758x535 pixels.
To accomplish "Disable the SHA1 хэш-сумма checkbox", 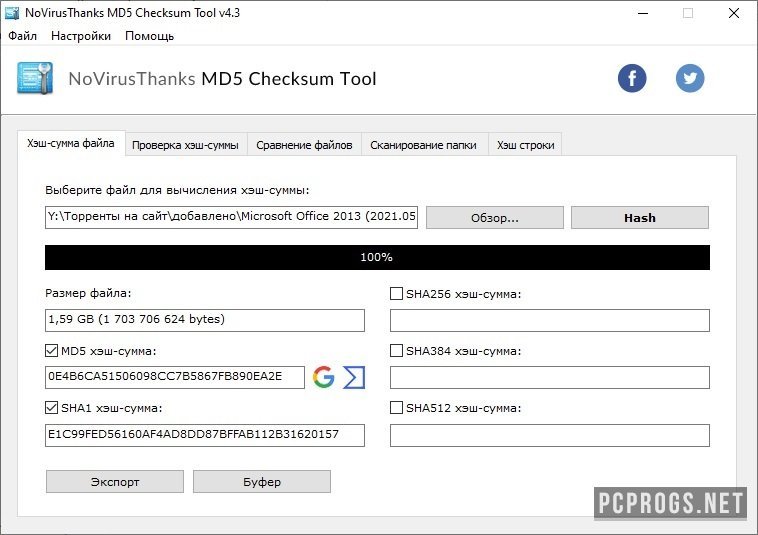I will (x=52, y=408).
